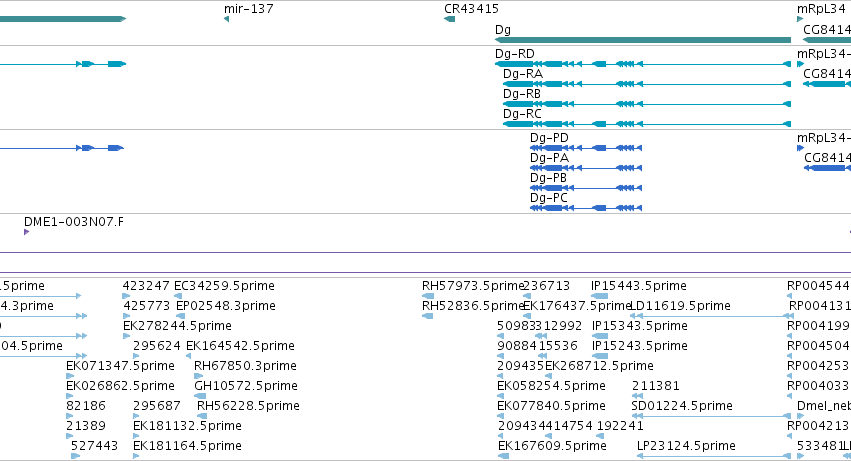Select the EK278244.5prime EST
Viewport: 851px width, 461px height.
click(126, 336)
